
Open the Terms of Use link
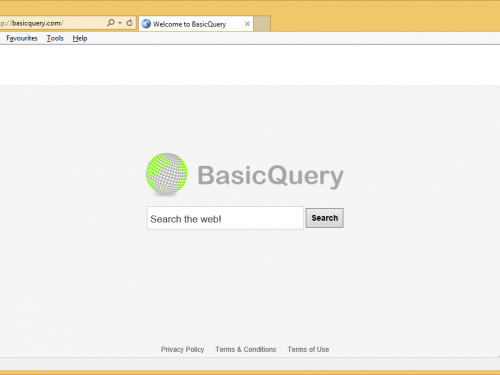(x=308, y=349)
